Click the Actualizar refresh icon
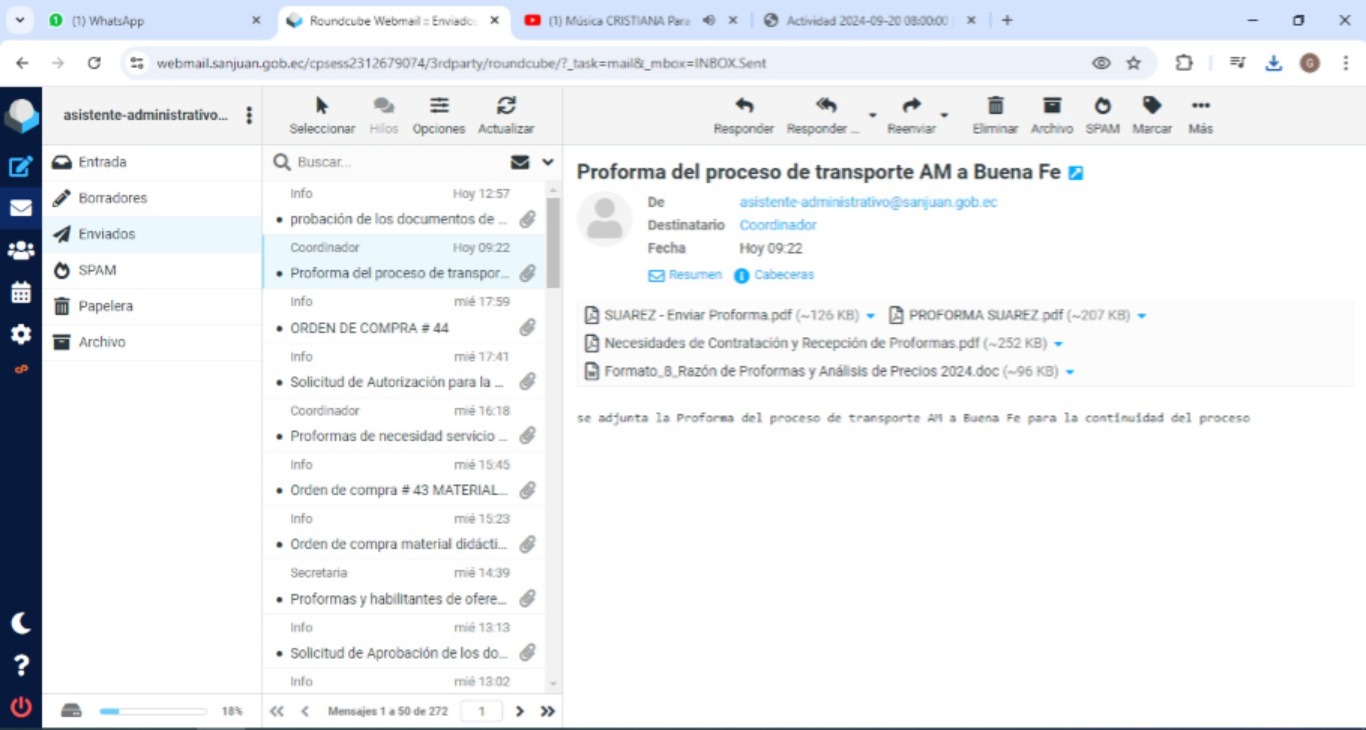 [x=506, y=114]
